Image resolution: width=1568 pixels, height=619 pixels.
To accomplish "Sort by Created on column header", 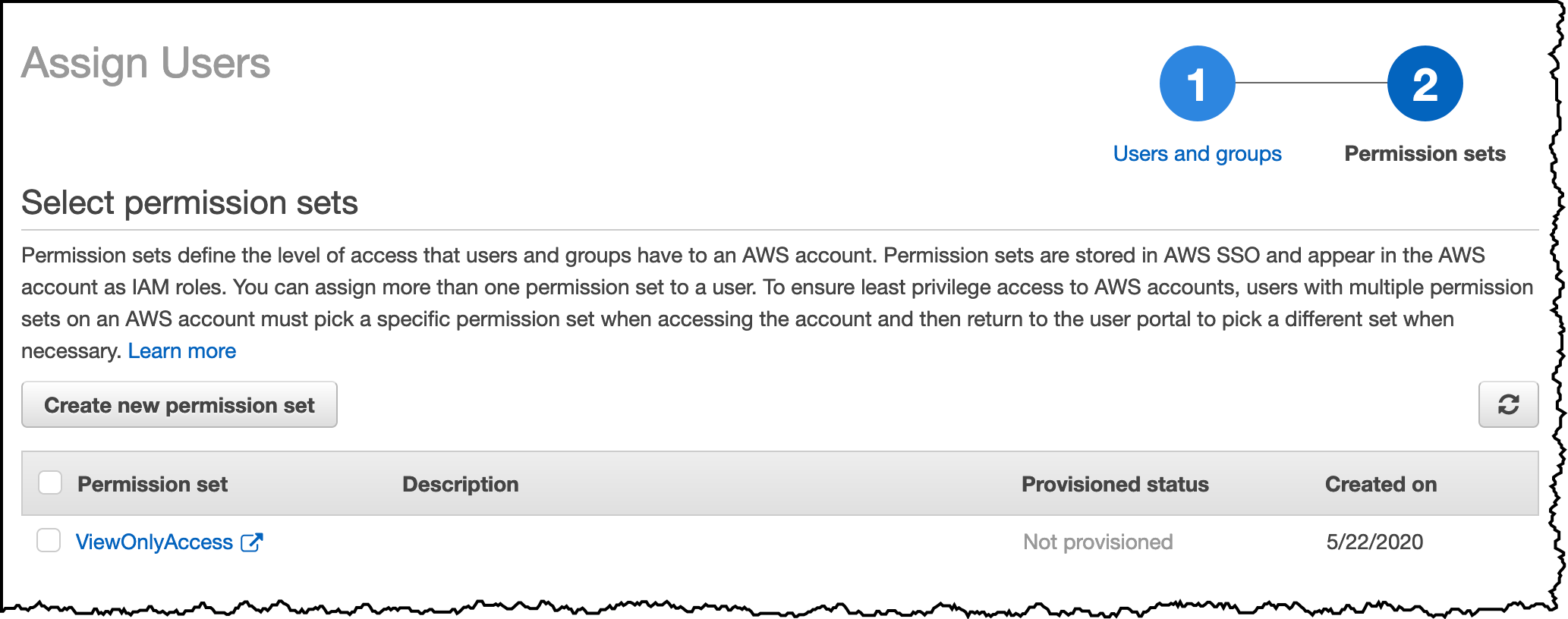I will (1381, 484).
